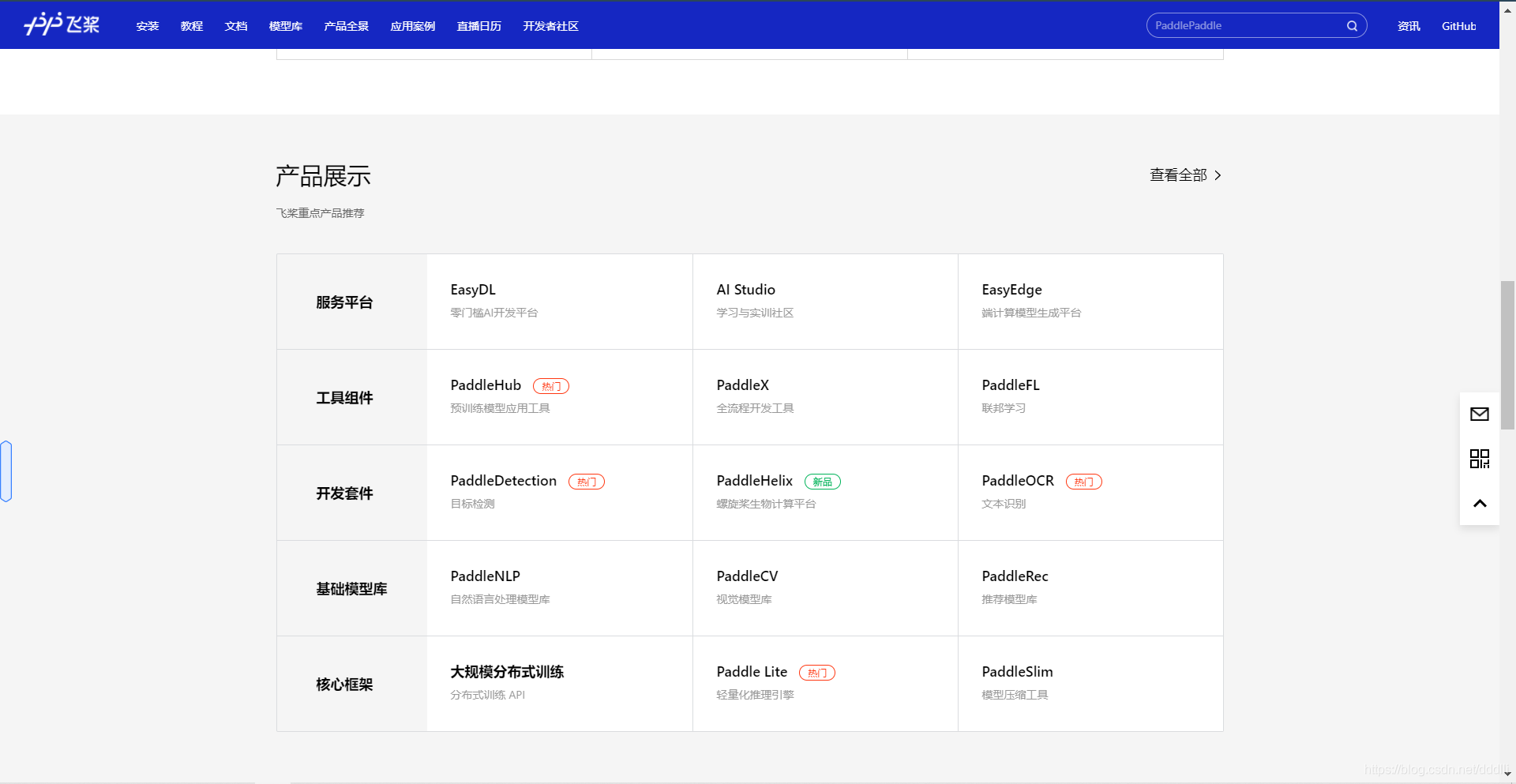The width and height of the screenshot is (1516, 784).
Task: Click the 热门 badge next to PaddleHub
Action: [x=551, y=386]
